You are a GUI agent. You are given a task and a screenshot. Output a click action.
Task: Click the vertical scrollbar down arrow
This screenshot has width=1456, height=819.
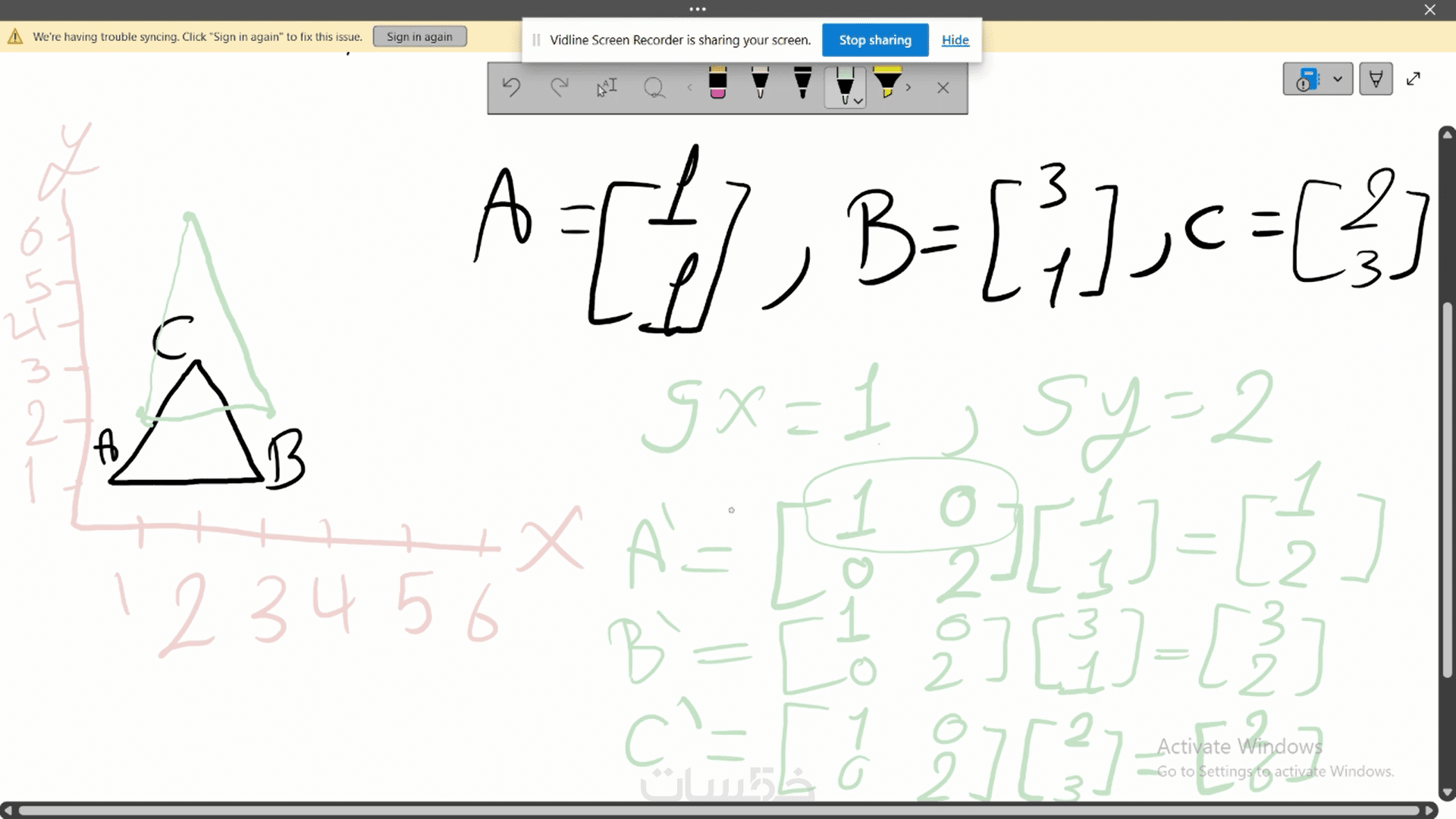pos(1447,792)
